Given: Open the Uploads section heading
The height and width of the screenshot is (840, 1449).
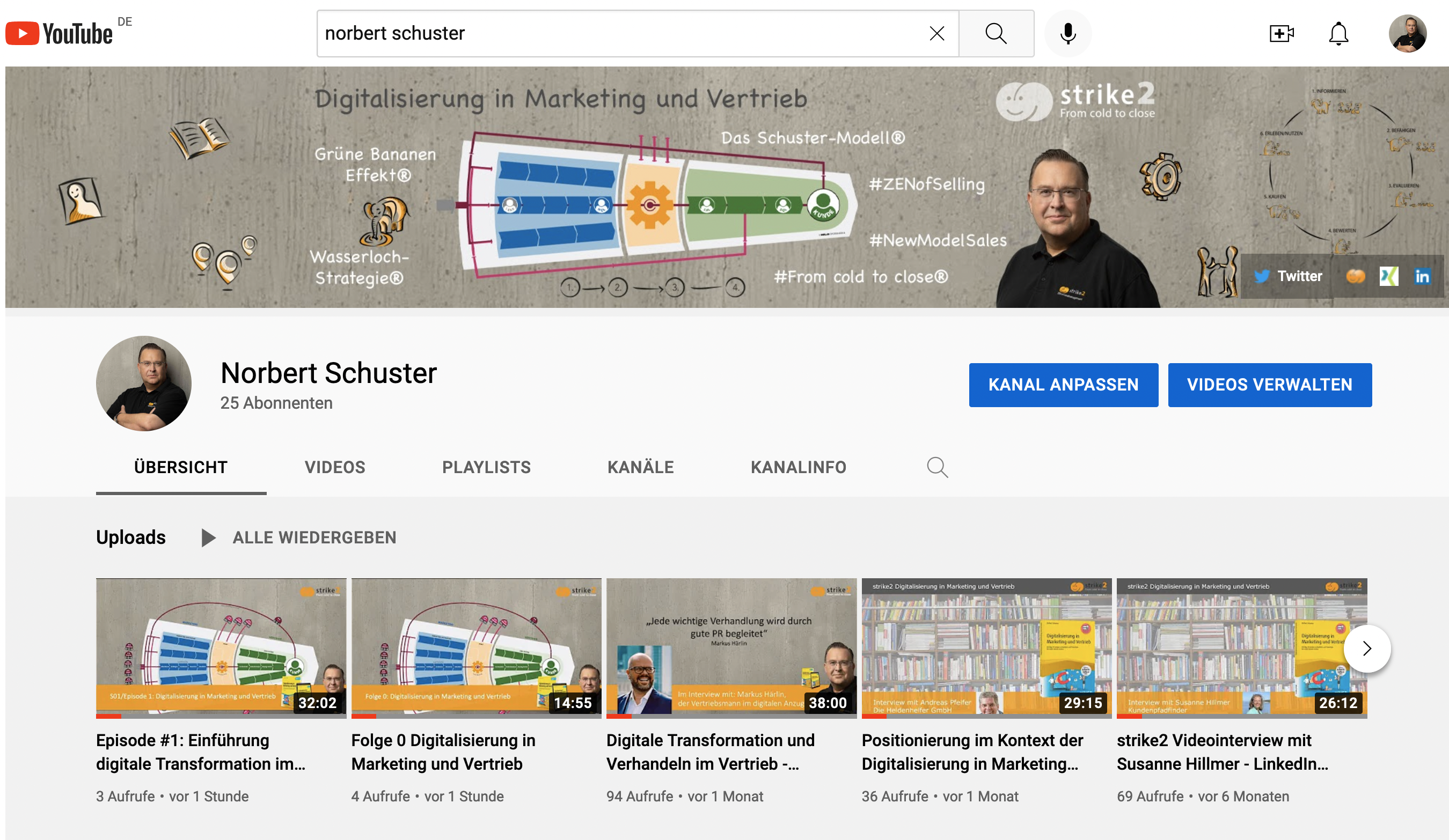Looking at the screenshot, I should (x=130, y=537).
